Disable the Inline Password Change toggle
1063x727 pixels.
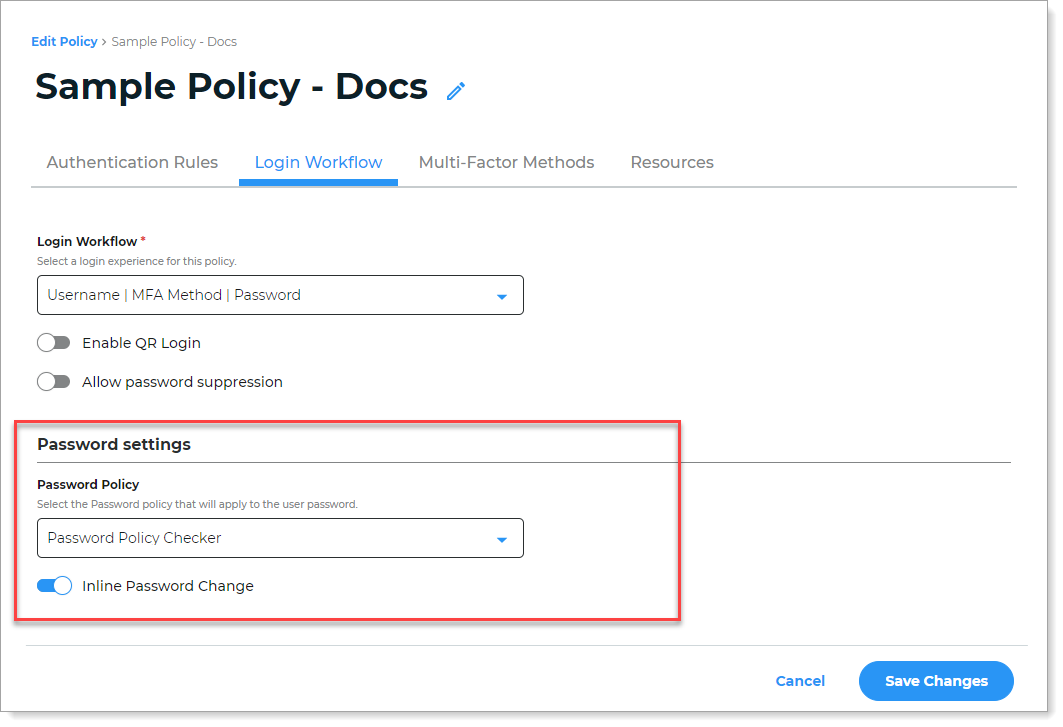coord(54,586)
